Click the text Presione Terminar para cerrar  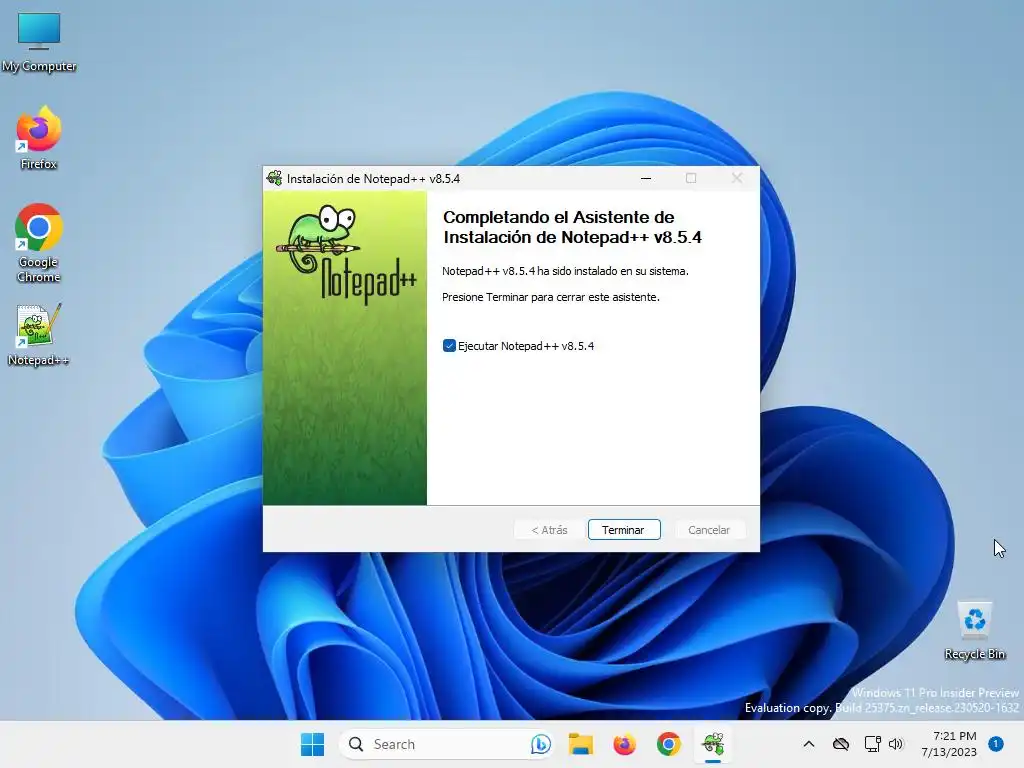coord(551,297)
